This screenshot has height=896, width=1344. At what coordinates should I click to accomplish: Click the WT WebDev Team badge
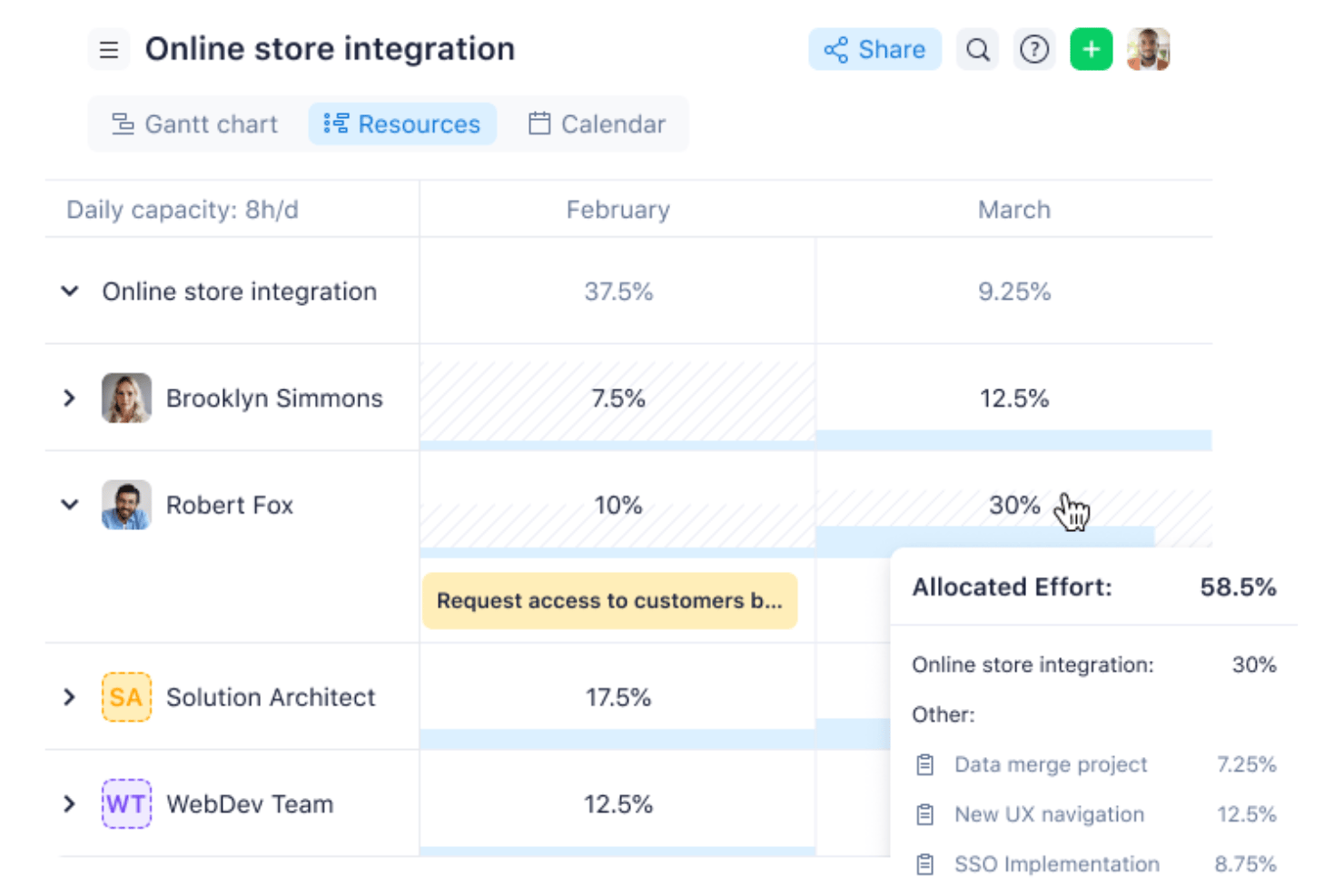[126, 804]
